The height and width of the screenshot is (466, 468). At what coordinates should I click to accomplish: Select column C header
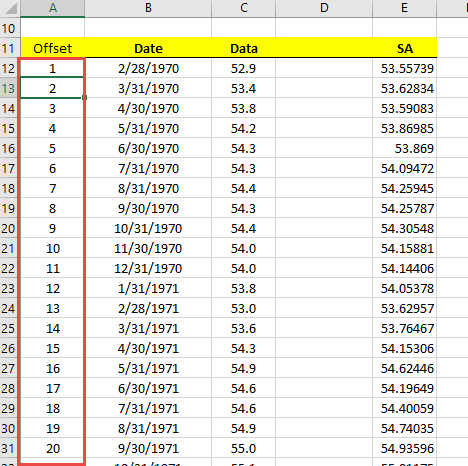[x=244, y=8]
